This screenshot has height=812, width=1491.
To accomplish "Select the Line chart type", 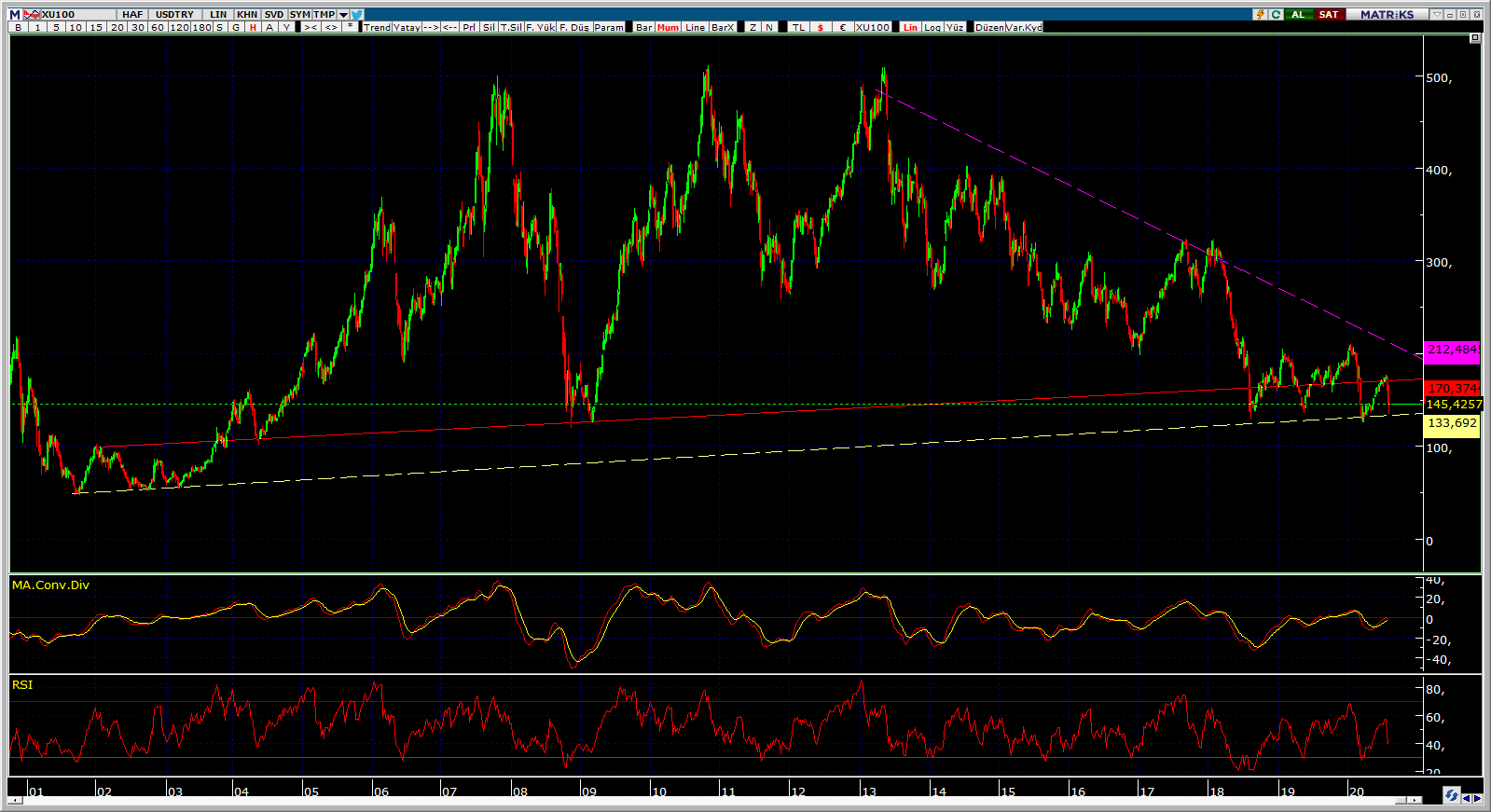I will click(696, 27).
